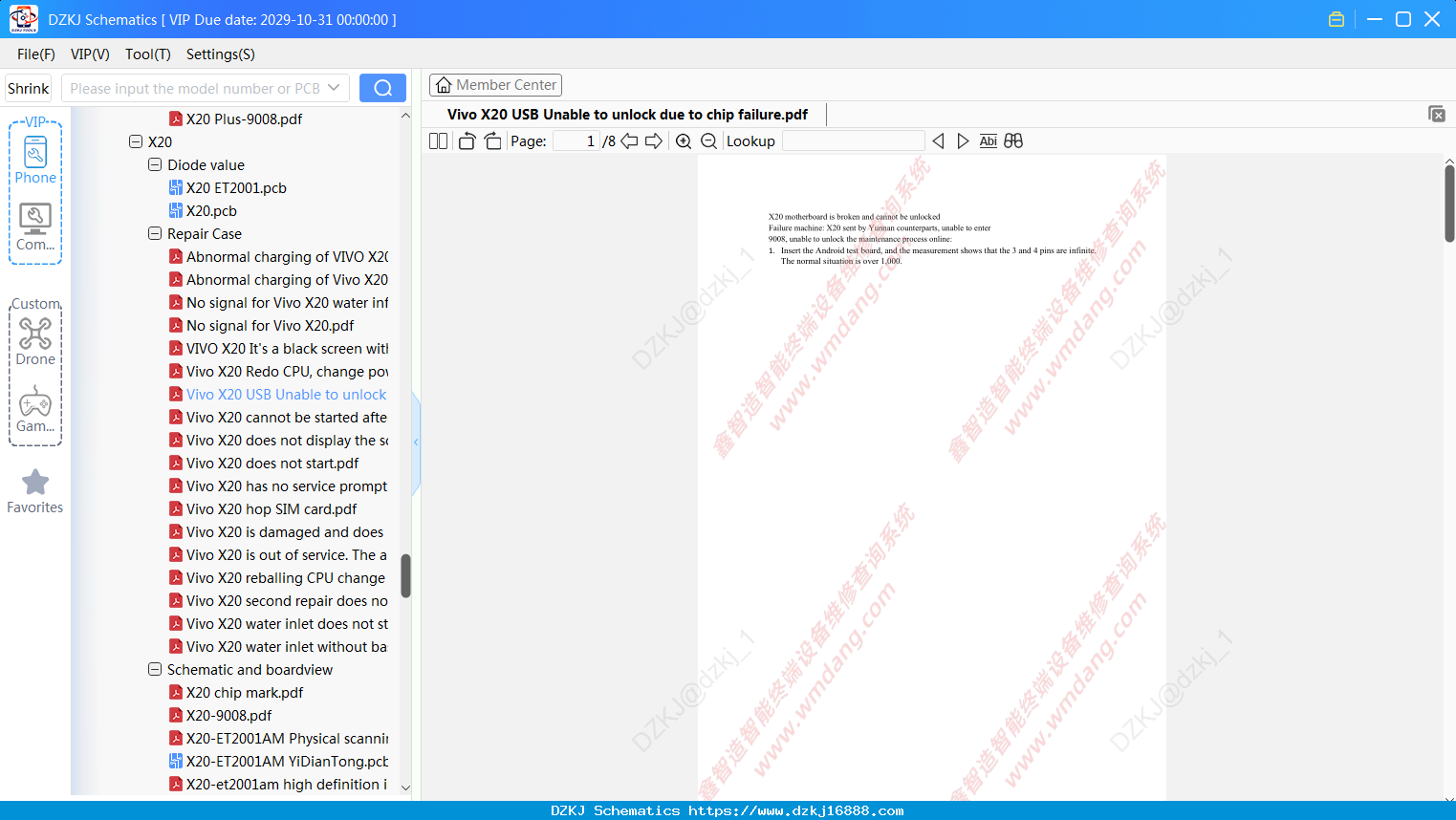Image resolution: width=1456 pixels, height=820 pixels.
Task: Open Abnormal charging of VIVO X20 file
Action: [x=287, y=256]
